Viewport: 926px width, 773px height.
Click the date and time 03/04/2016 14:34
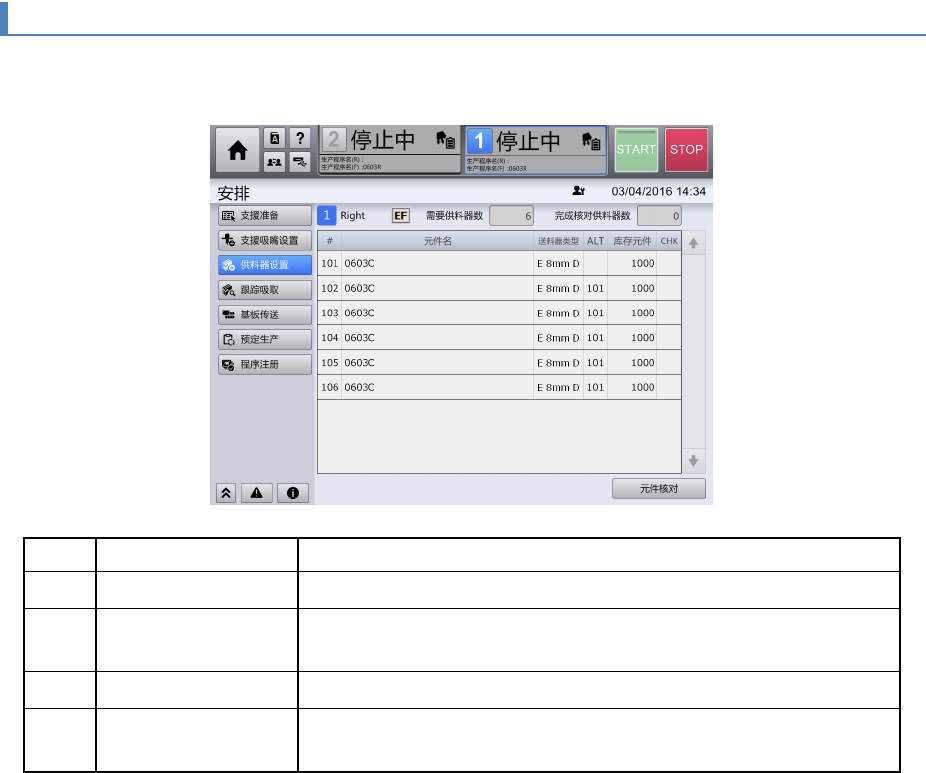click(x=658, y=191)
